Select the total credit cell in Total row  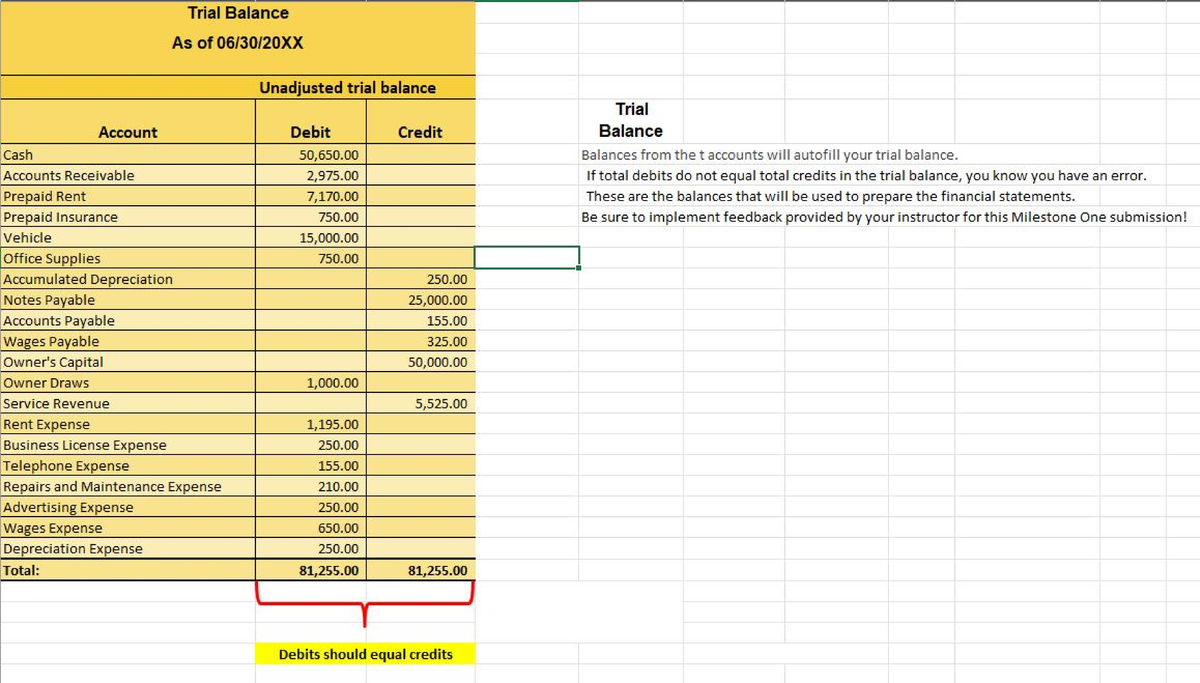coord(438,571)
